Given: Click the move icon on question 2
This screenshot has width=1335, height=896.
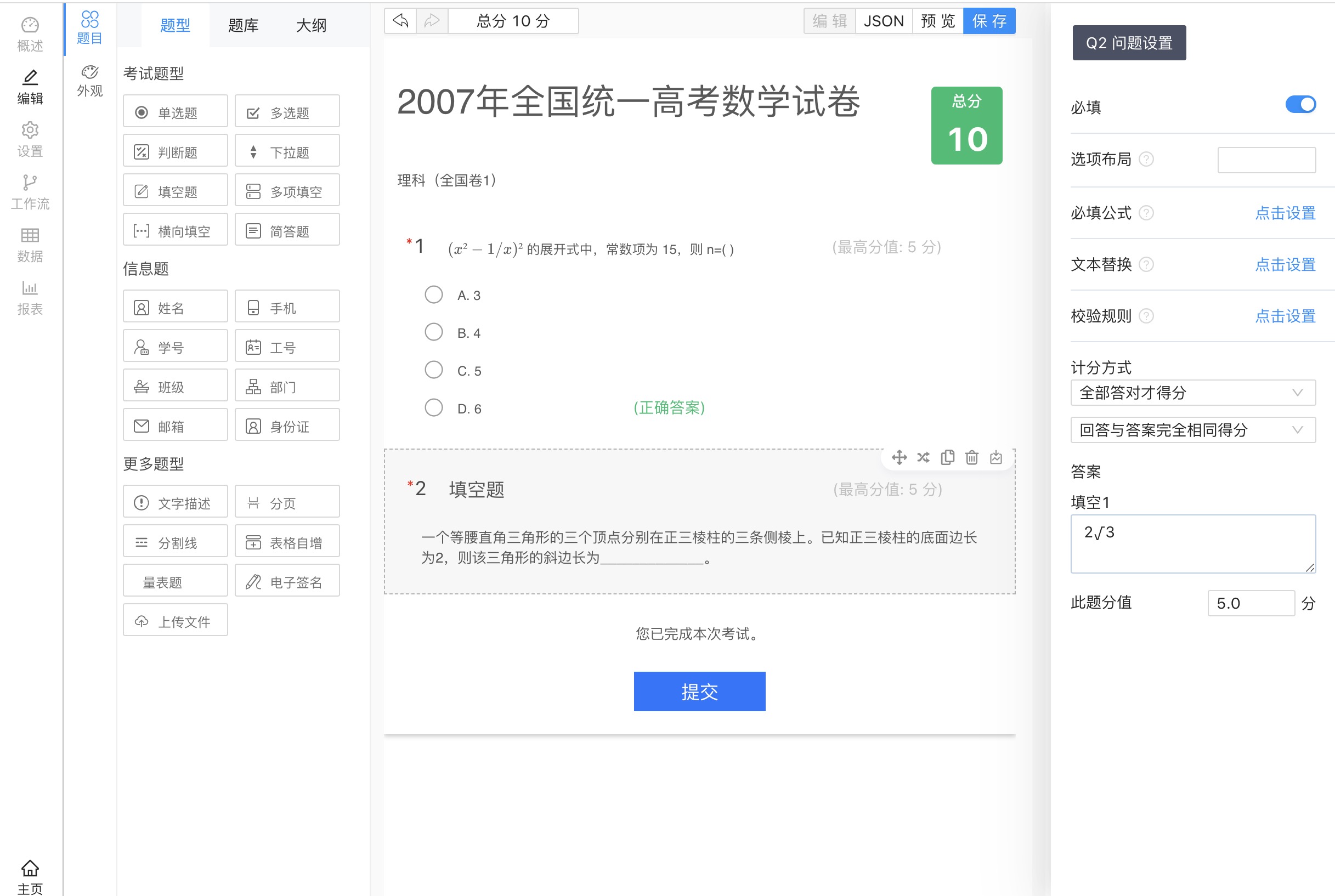Looking at the screenshot, I should 899,457.
